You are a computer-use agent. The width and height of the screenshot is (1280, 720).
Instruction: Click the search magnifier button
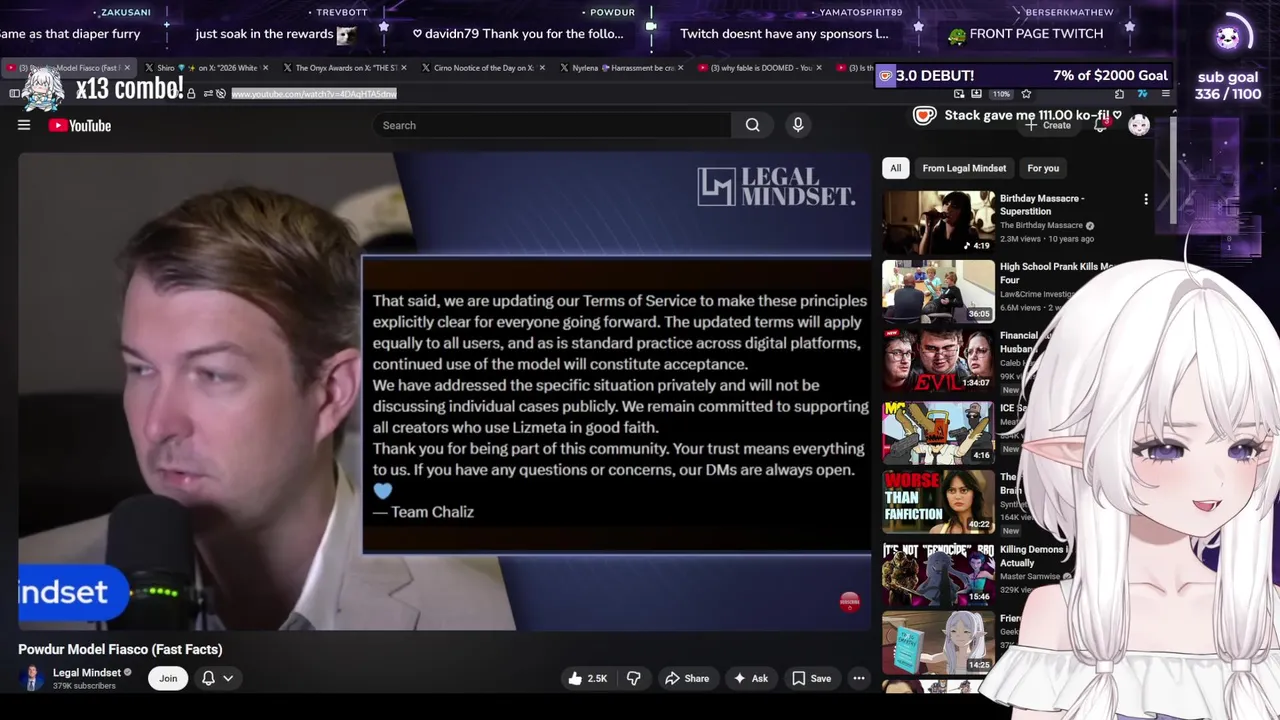pos(752,125)
